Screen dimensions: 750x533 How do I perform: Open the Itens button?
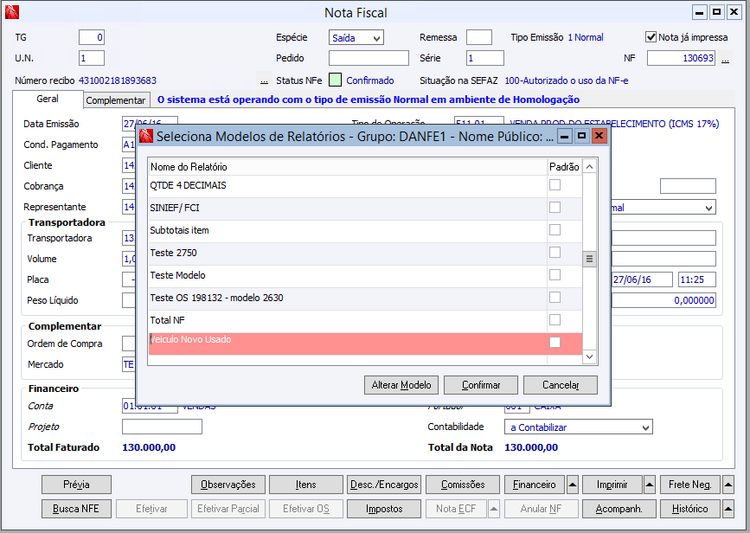(306, 485)
